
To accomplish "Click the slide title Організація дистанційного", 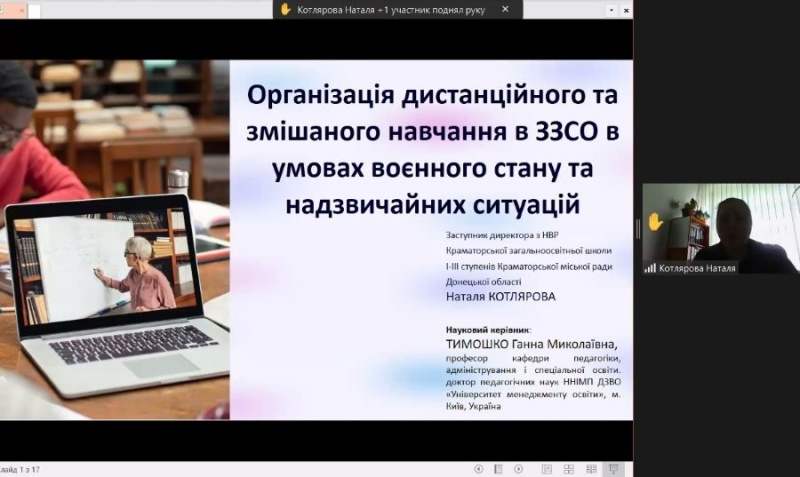I will point(433,150).
